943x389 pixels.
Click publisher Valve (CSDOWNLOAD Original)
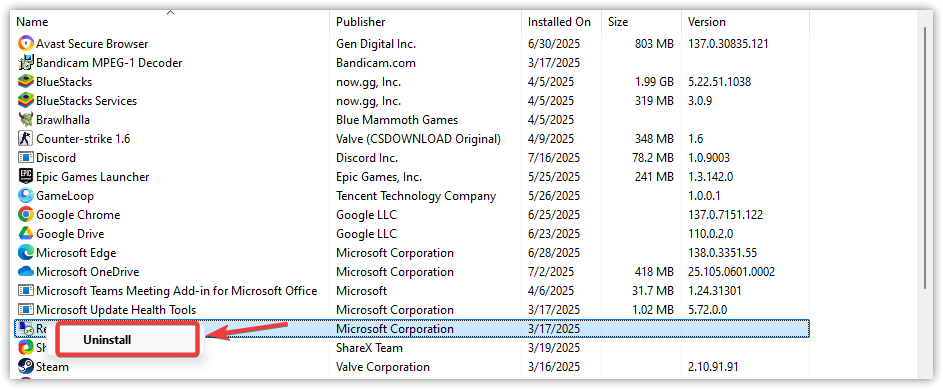(419, 139)
